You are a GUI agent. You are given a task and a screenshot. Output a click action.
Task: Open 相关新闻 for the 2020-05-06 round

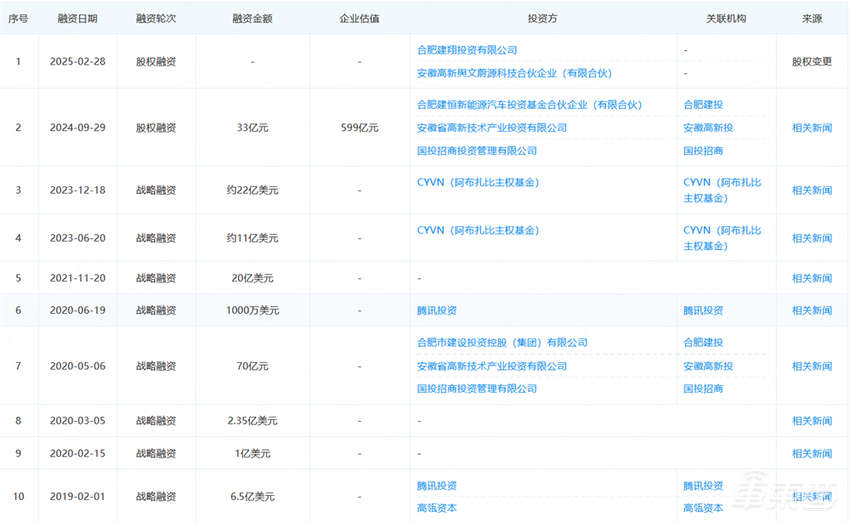(x=811, y=366)
